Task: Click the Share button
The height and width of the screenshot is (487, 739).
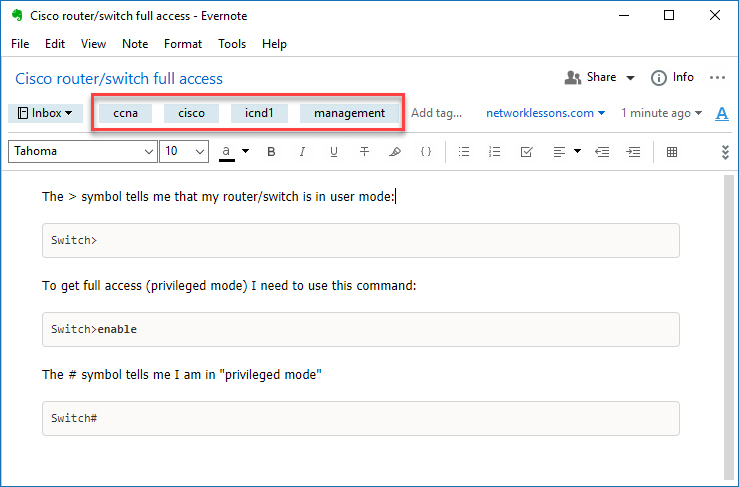Action: 599,77
